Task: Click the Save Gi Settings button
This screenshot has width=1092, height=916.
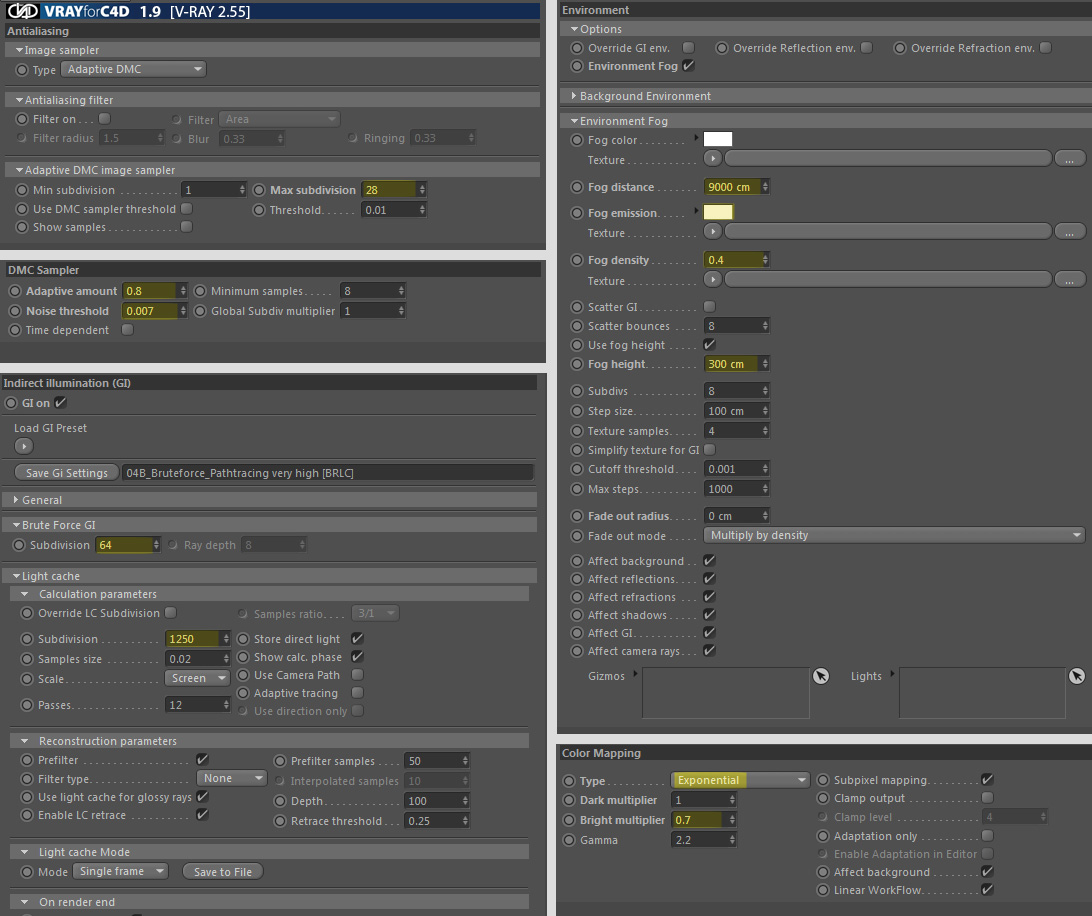Action: pyautogui.click(x=66, y=473)
